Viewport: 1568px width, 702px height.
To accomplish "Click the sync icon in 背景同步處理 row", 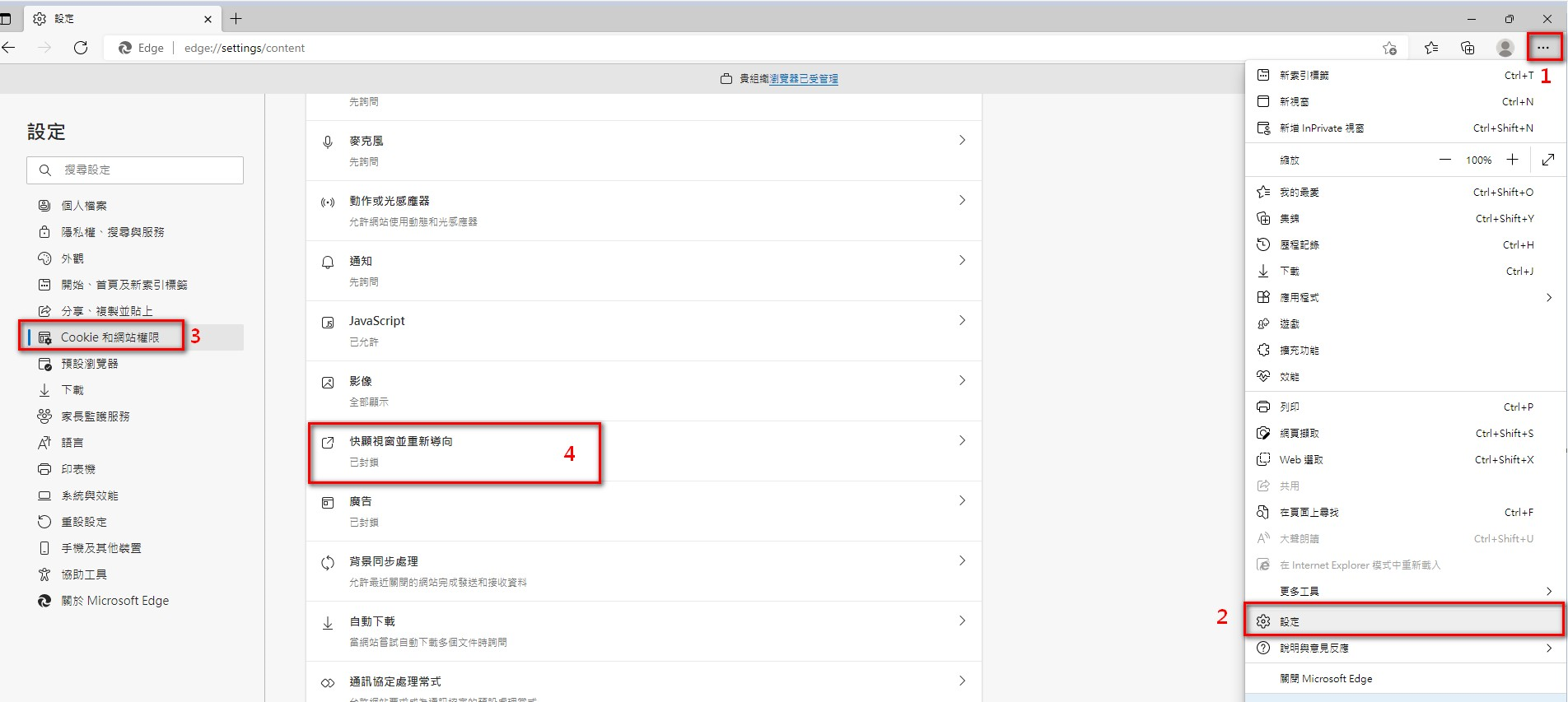I will pos(328,563).
